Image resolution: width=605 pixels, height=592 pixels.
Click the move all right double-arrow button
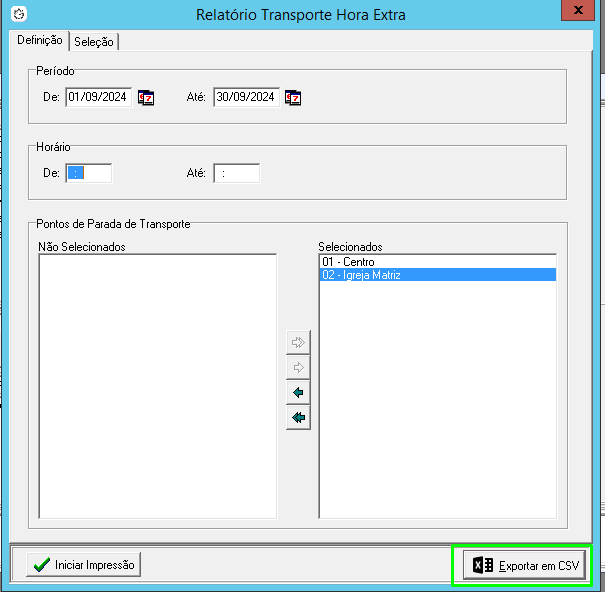click(x=297, y=342)
